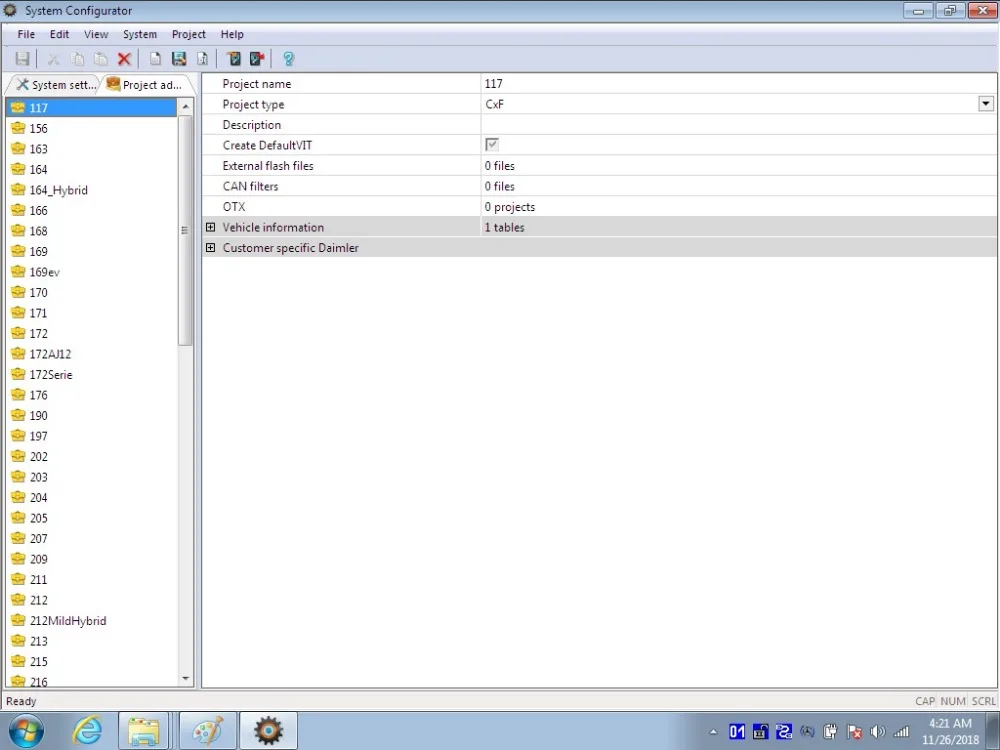This screenshot has width=1000, height=750.
Task: Click OTX '0 projects' value
Action: 510,207
